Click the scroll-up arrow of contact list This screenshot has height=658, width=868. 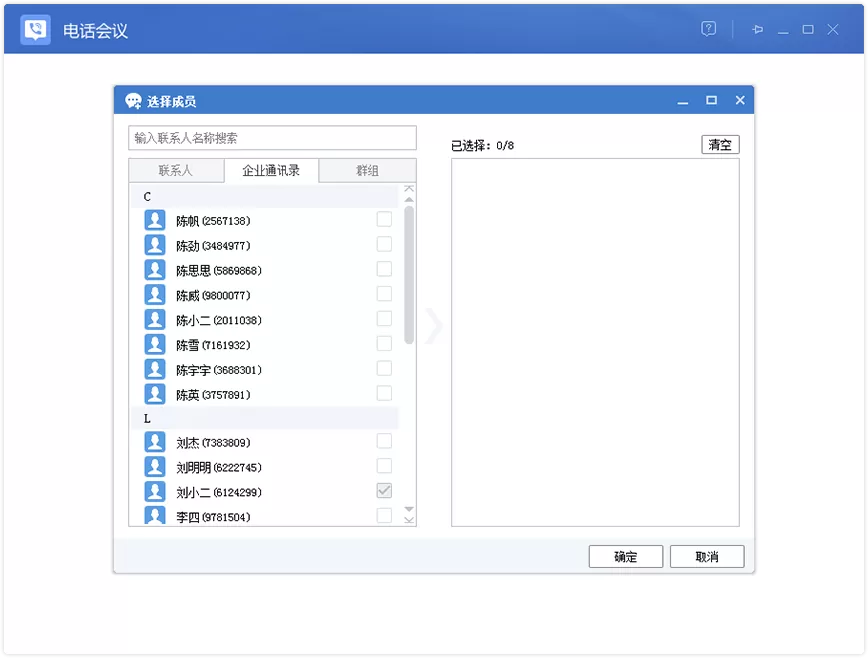(409, 199)
